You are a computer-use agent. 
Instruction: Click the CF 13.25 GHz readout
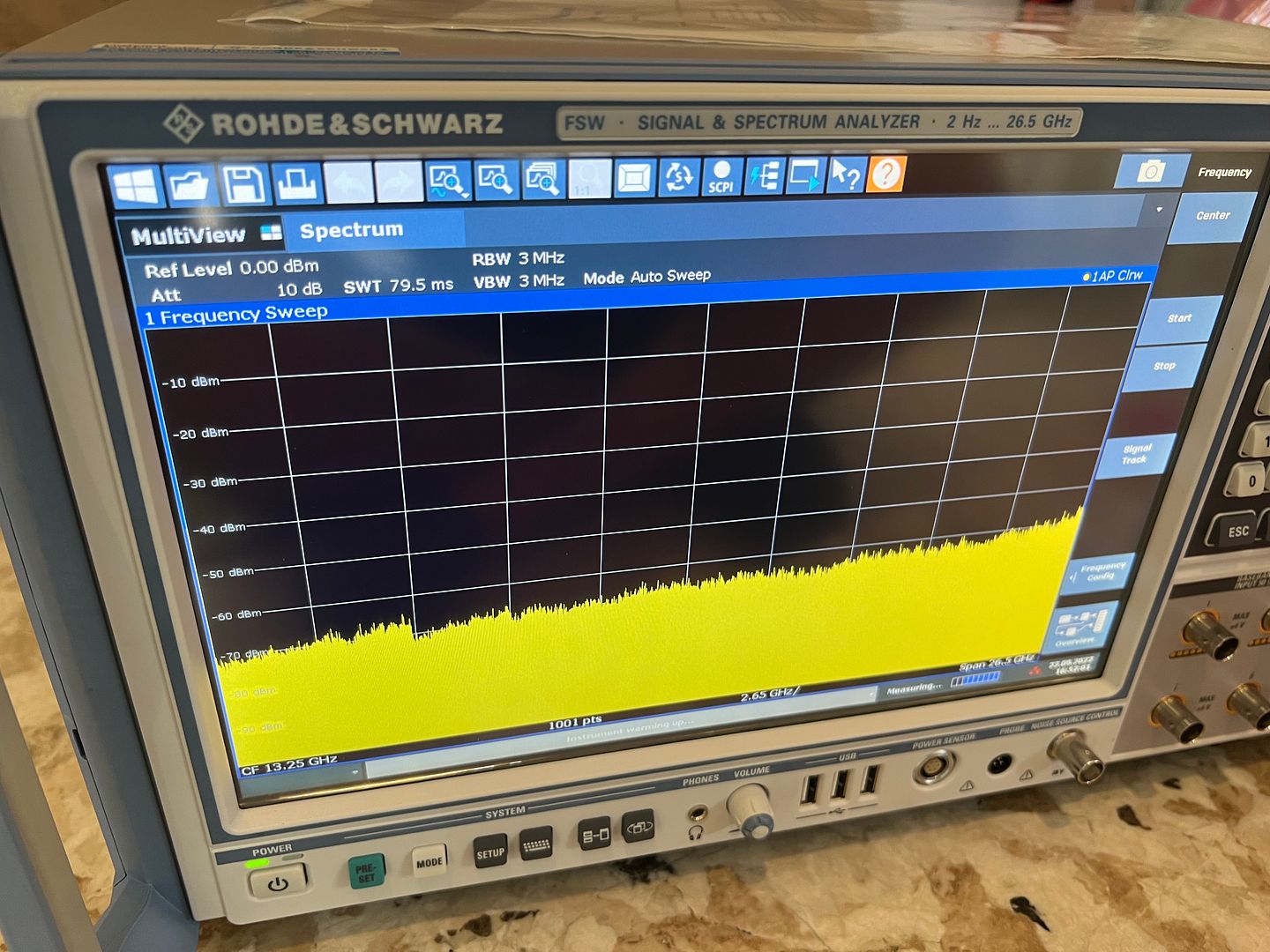pos(289,764)
